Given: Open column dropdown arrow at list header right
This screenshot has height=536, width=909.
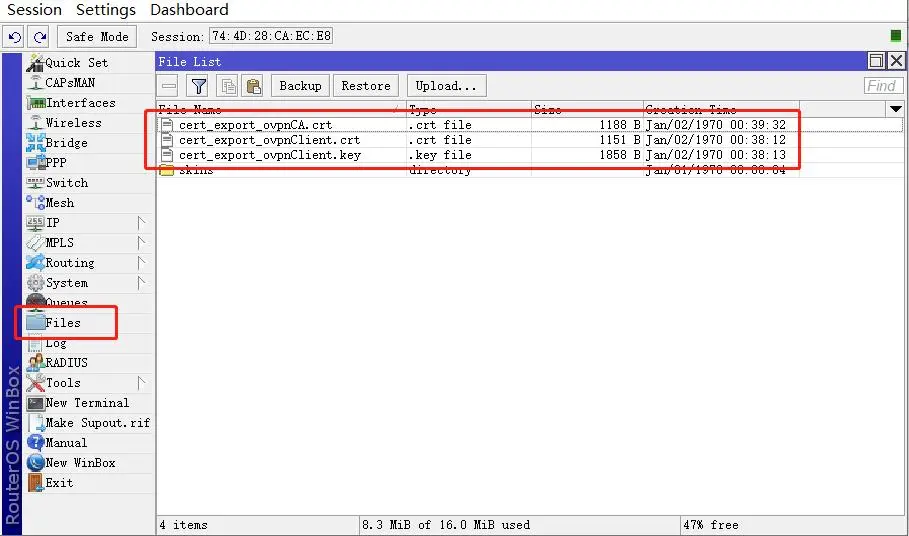Looking at the screenshot, I should point(895,108).
